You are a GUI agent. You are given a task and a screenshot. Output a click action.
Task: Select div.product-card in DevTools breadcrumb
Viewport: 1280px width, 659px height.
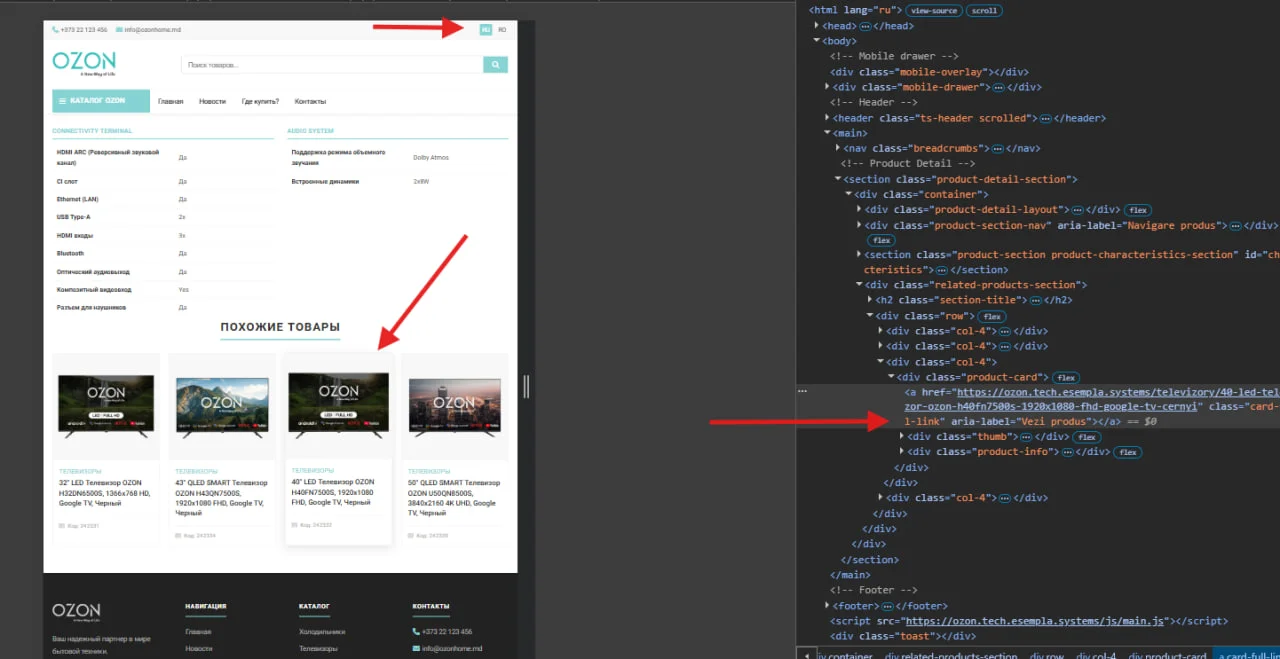tap(1168, 656)
